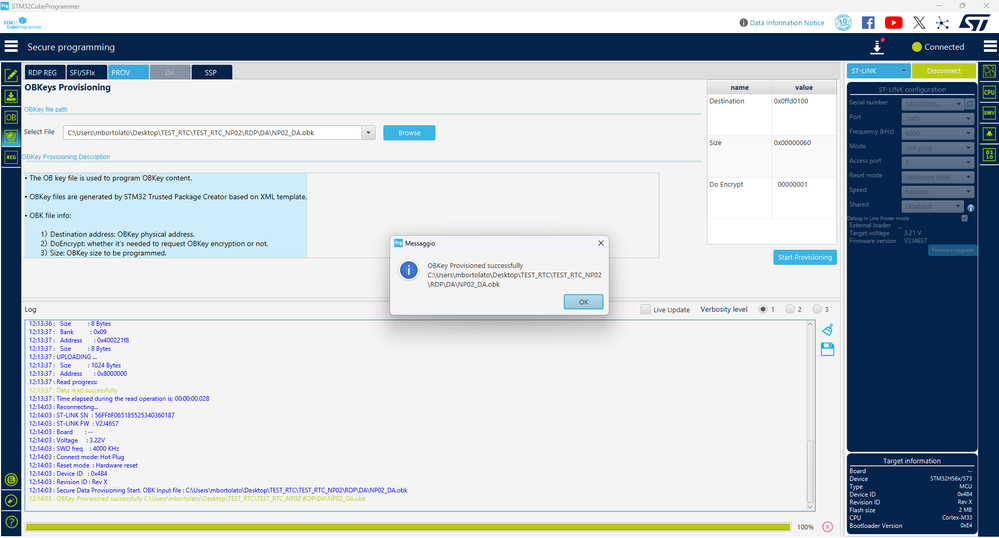Open the Frequency (kHz) dropdown
Screen dimensions: 999x538
938,133
